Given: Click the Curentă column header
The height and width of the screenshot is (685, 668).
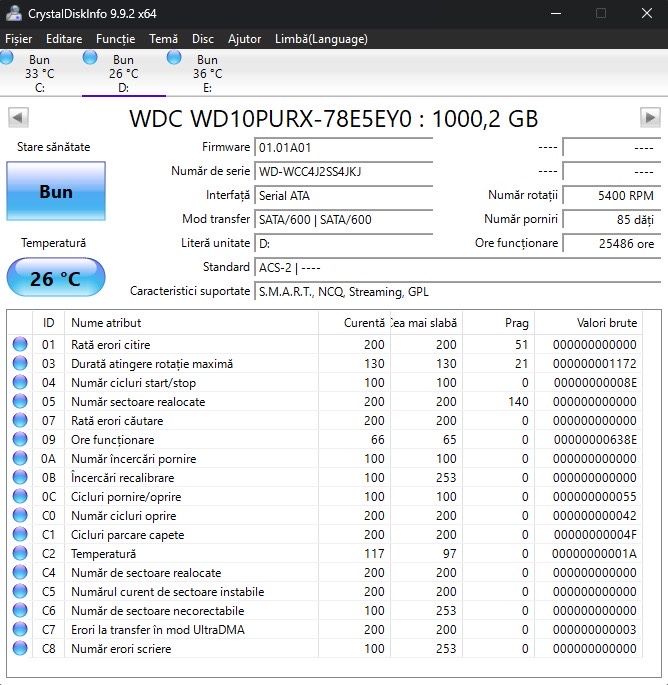Looking at the screenshot, I should point(354,323).
